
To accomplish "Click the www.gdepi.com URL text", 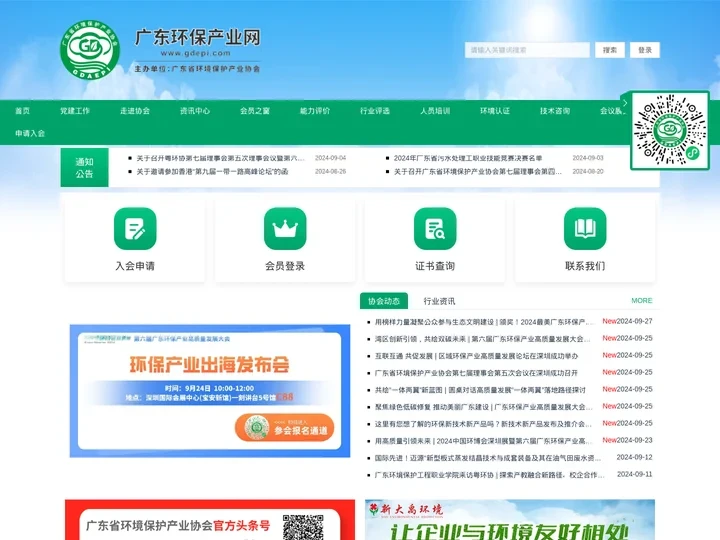I will (196, 53).
